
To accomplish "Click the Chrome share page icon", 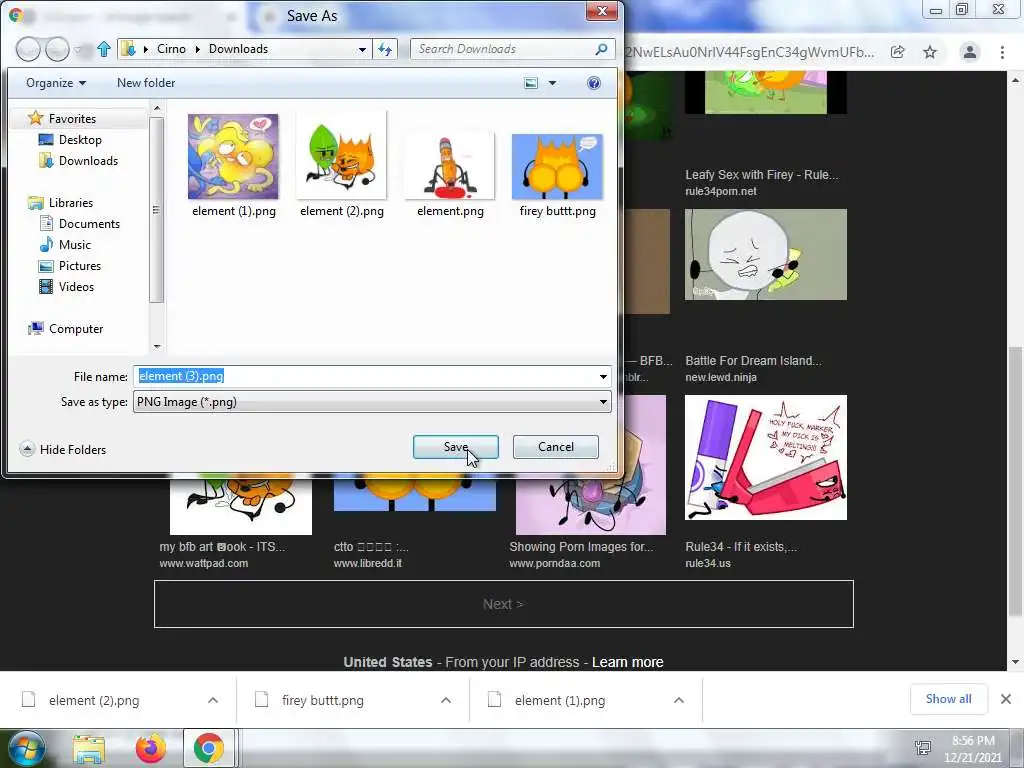I will pyautogui.click(x=898, y=52).
